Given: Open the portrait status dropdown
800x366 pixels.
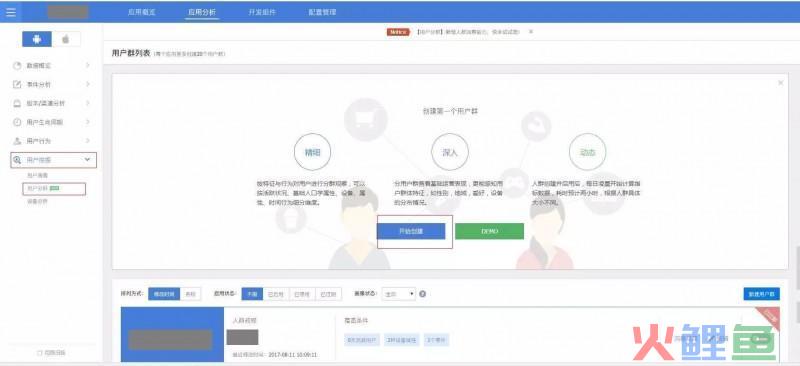Looking at the screenshot, I should click(x=399, y=294).
